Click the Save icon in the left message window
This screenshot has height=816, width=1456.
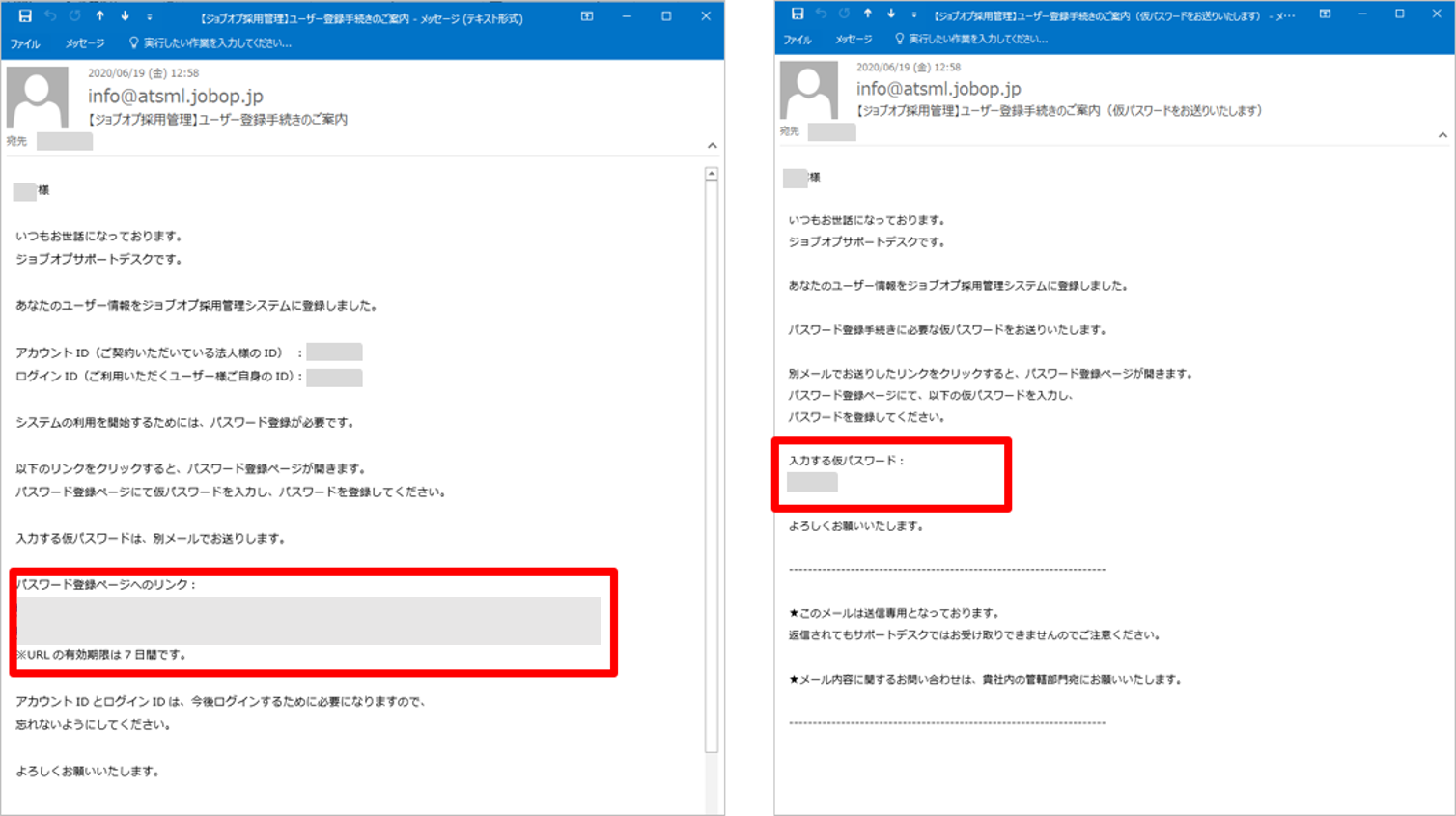(25, 16)
